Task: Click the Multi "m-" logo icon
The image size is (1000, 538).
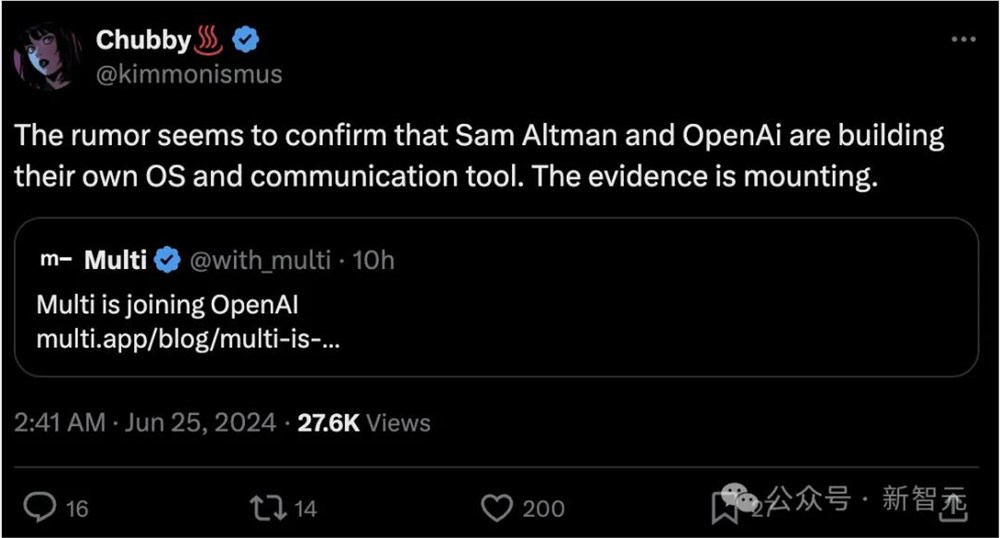Action: [x=54, y=261]
